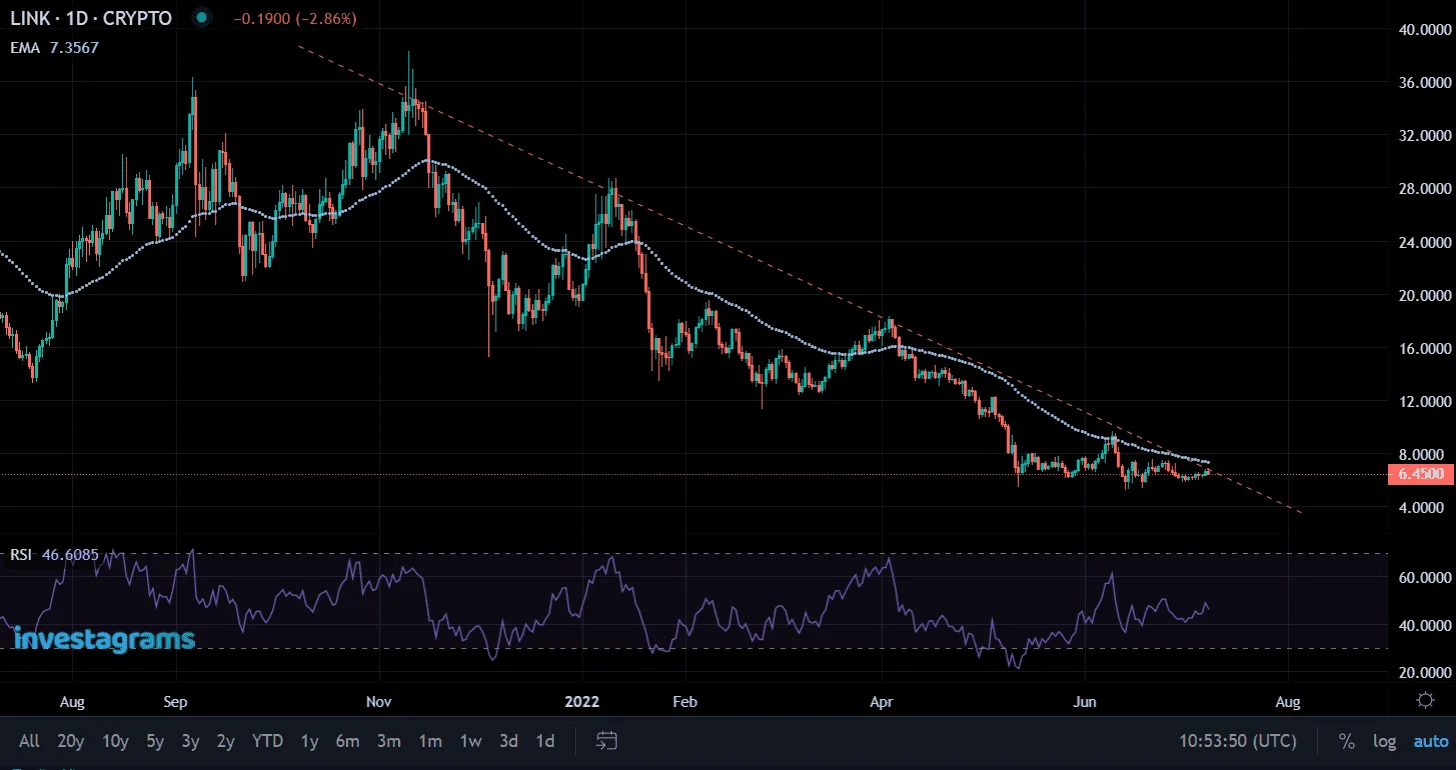Screen dimensions: 1456x770
Task: Select the 1d time range
Action: (545, 741)
